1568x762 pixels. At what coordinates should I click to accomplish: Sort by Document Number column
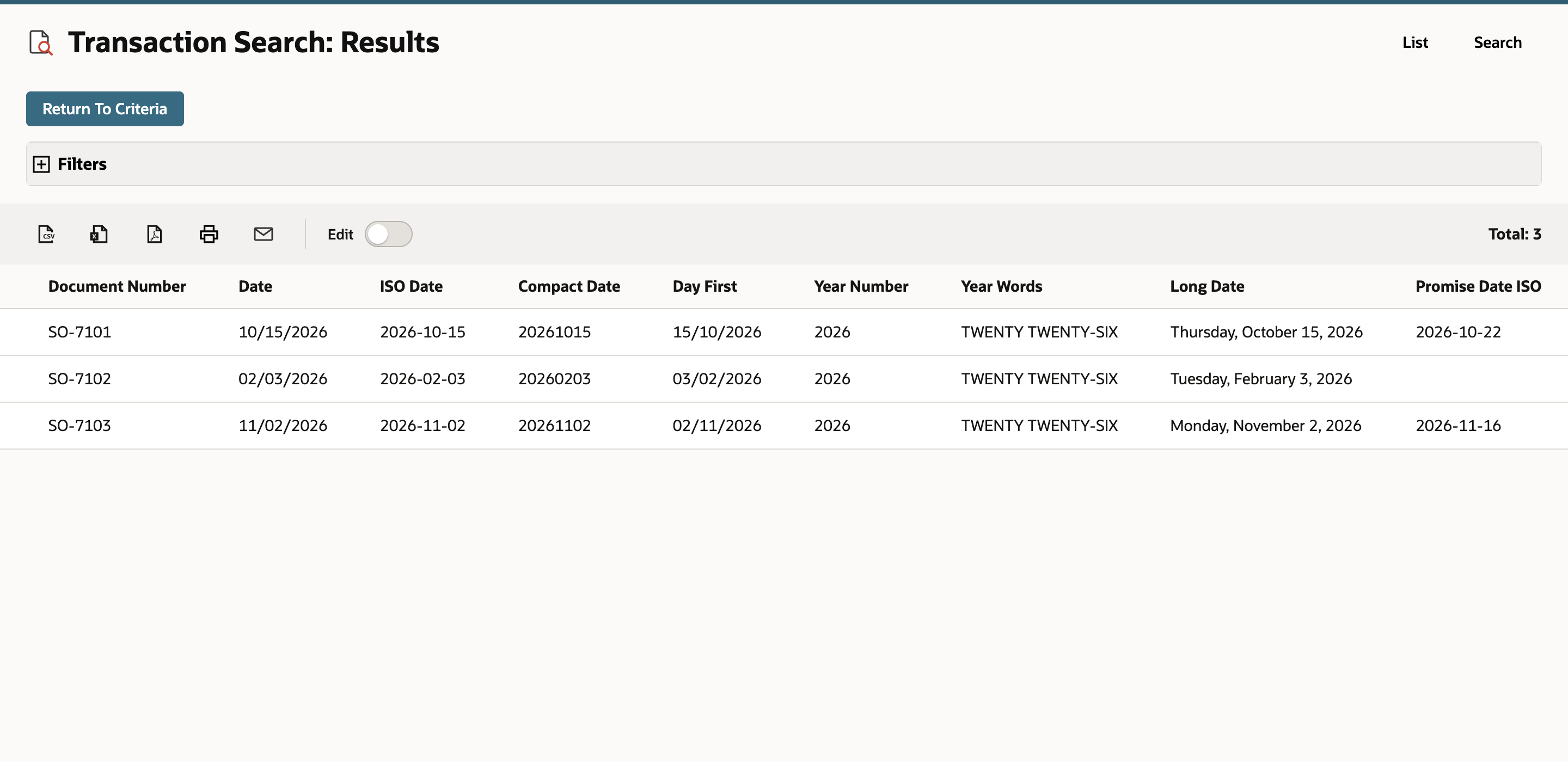pyautogui.click(x=117, y=286)
